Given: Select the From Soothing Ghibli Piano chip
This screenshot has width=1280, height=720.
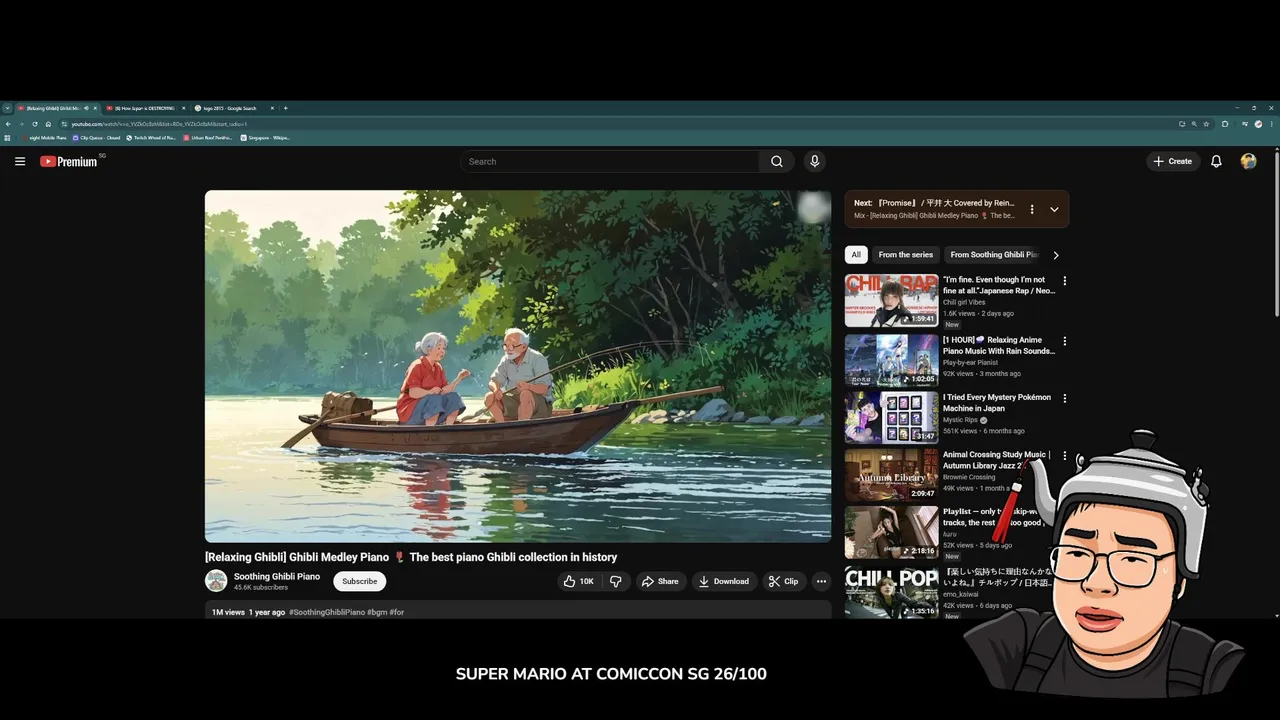Looking at the screenshot, I should [x=994, y=255].
